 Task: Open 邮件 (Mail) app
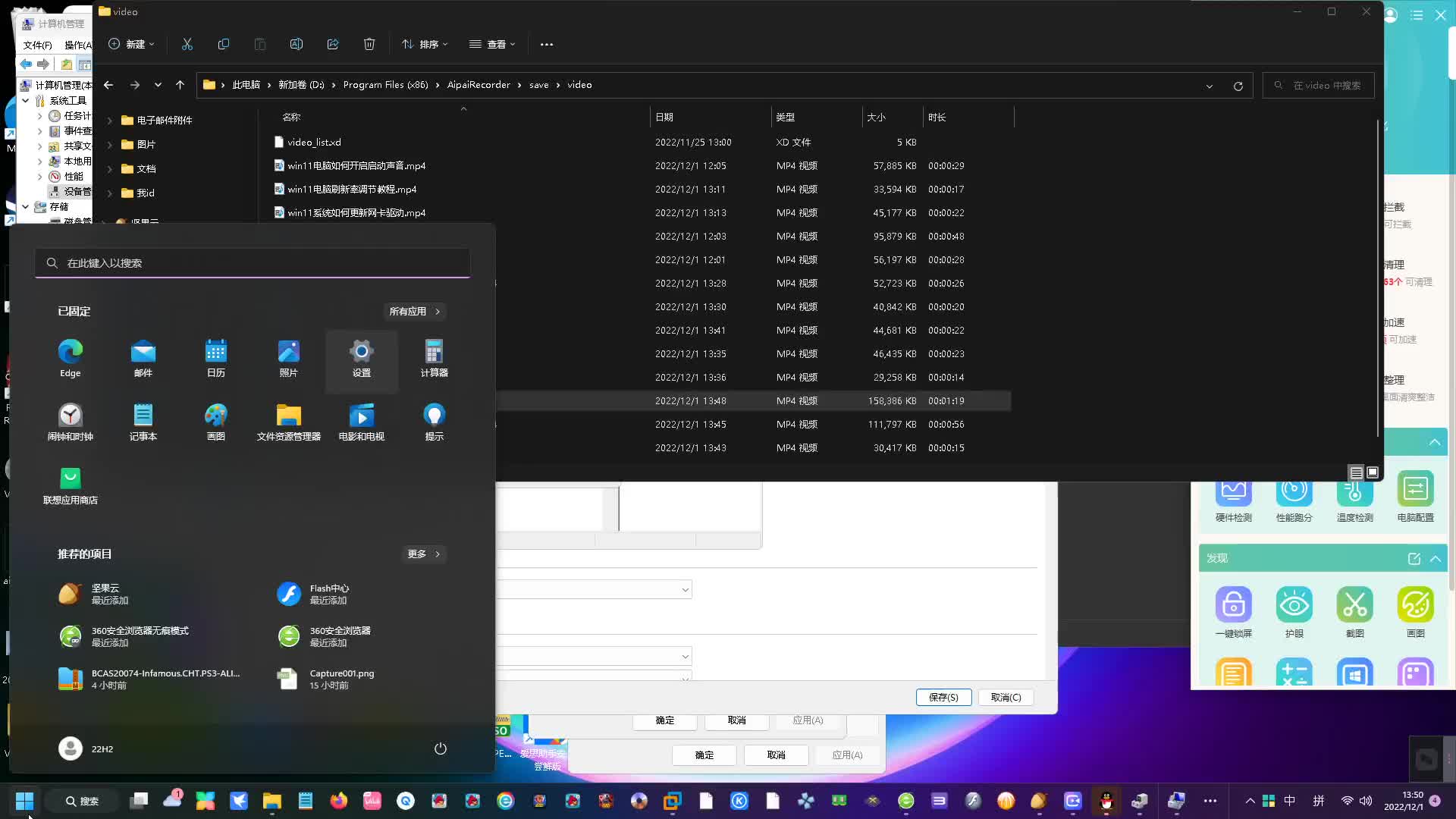click(143, 358)
